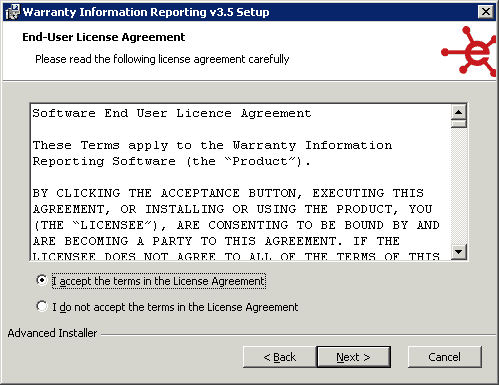Image resolution: width=499 pixels, height=385 pixels.
Task: Click the scroll down arrow of license text
Action: [x=459, y=252]
